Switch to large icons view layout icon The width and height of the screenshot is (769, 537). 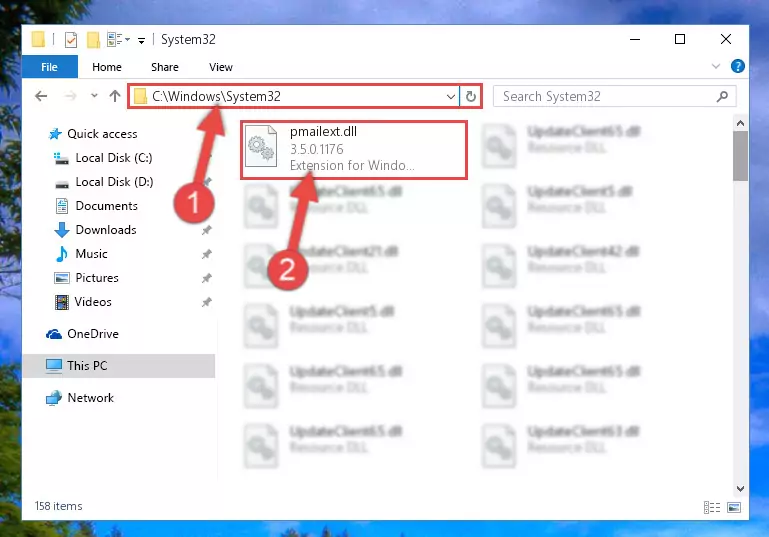[734, 507]
